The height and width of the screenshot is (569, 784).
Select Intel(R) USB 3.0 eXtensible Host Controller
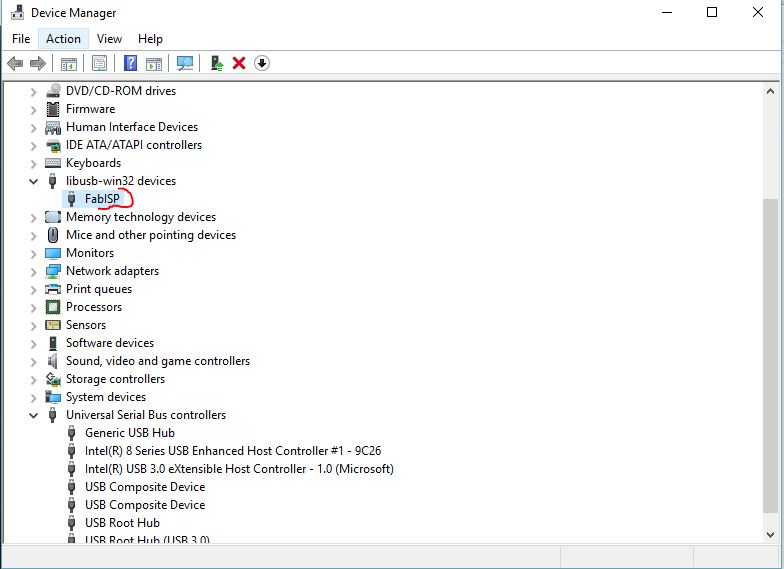(239, 469)
